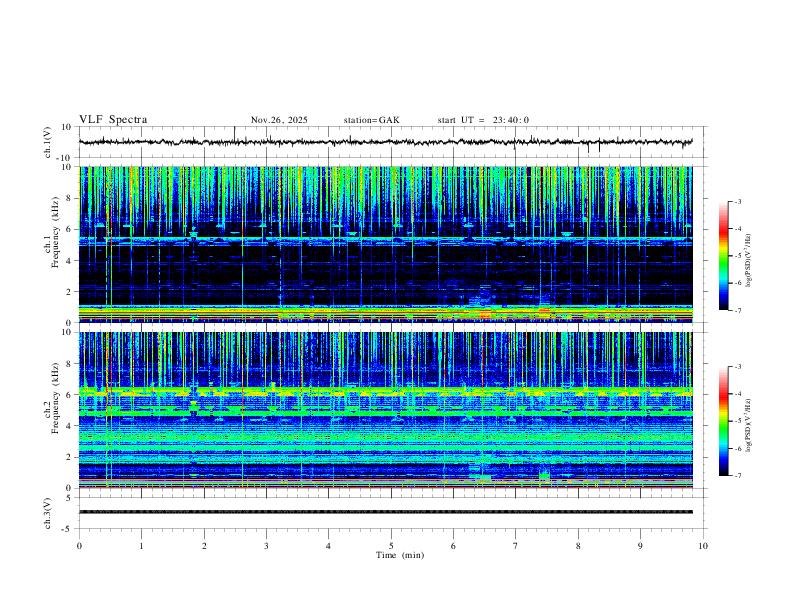This screenshot has height=612, width=792.
Task: Click the "VLF Spectra" title text
Action: click(113, 119)
